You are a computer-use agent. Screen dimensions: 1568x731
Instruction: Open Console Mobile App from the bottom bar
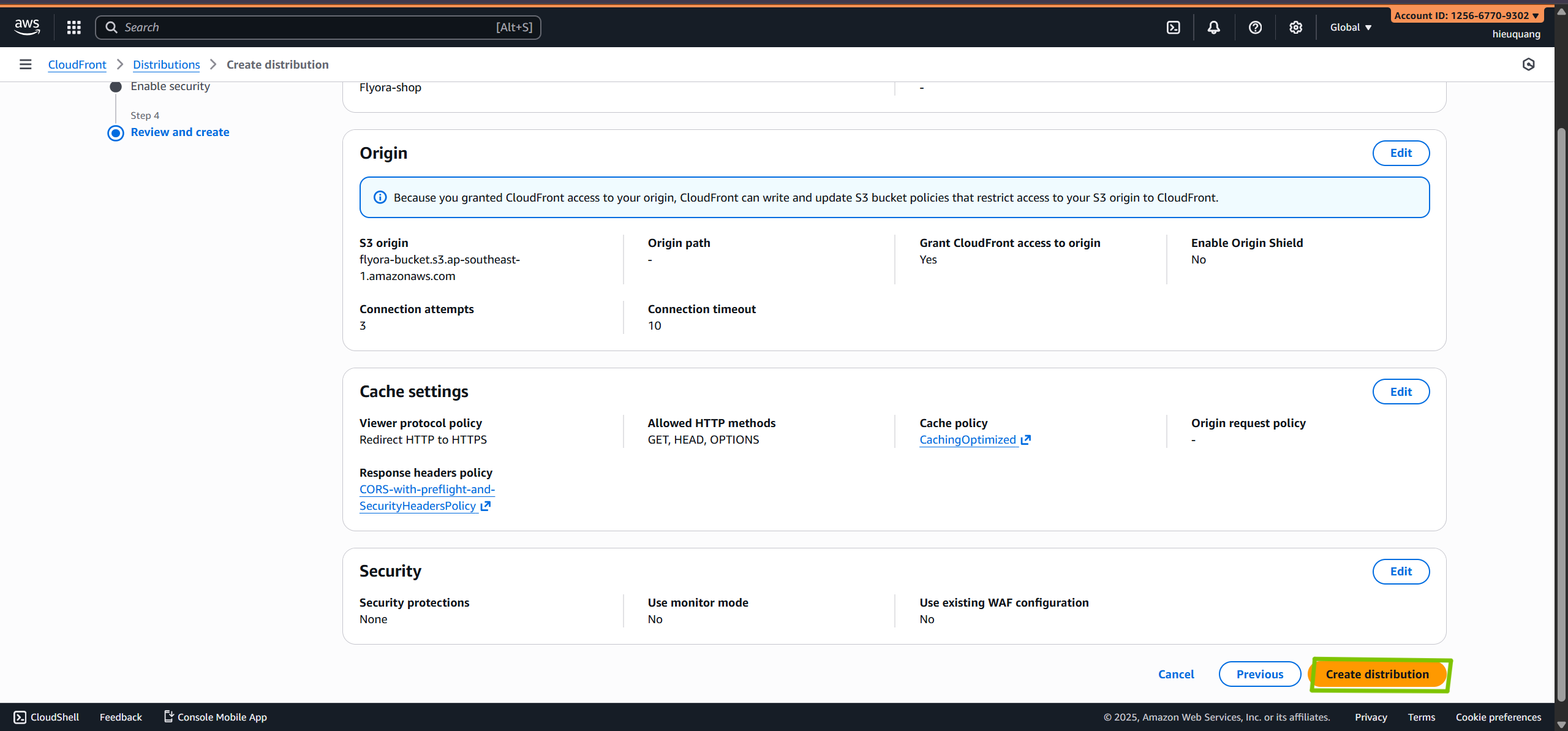pos(222,717)
